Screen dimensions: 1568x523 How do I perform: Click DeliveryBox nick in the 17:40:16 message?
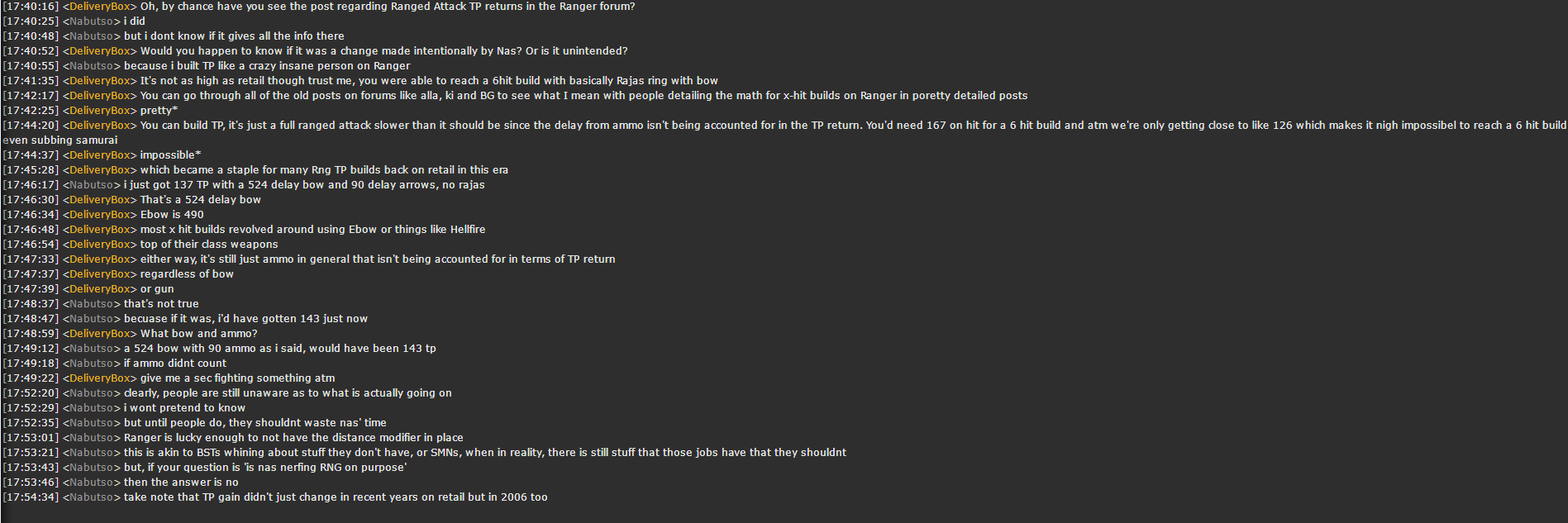pyautogui.click(x=100, y=7)
